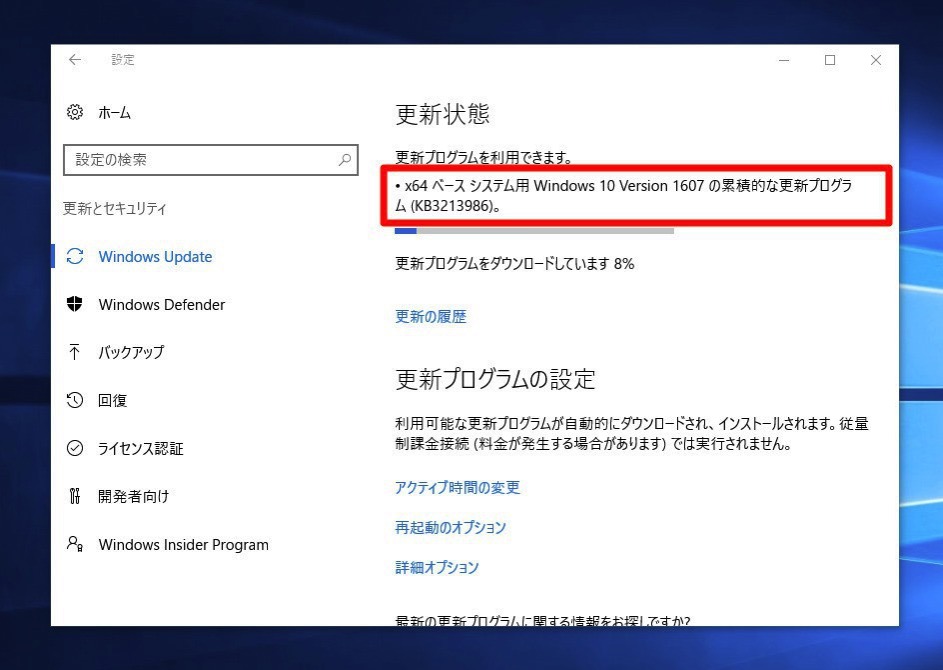Click the 更新とセキュリティ category label

point(115,208)
